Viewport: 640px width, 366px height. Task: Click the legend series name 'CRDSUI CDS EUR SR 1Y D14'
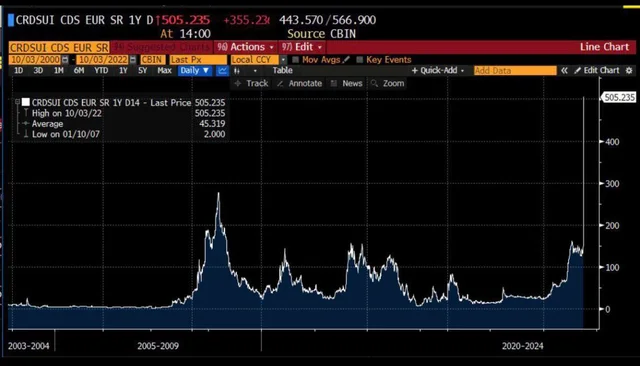click(86, 102)
